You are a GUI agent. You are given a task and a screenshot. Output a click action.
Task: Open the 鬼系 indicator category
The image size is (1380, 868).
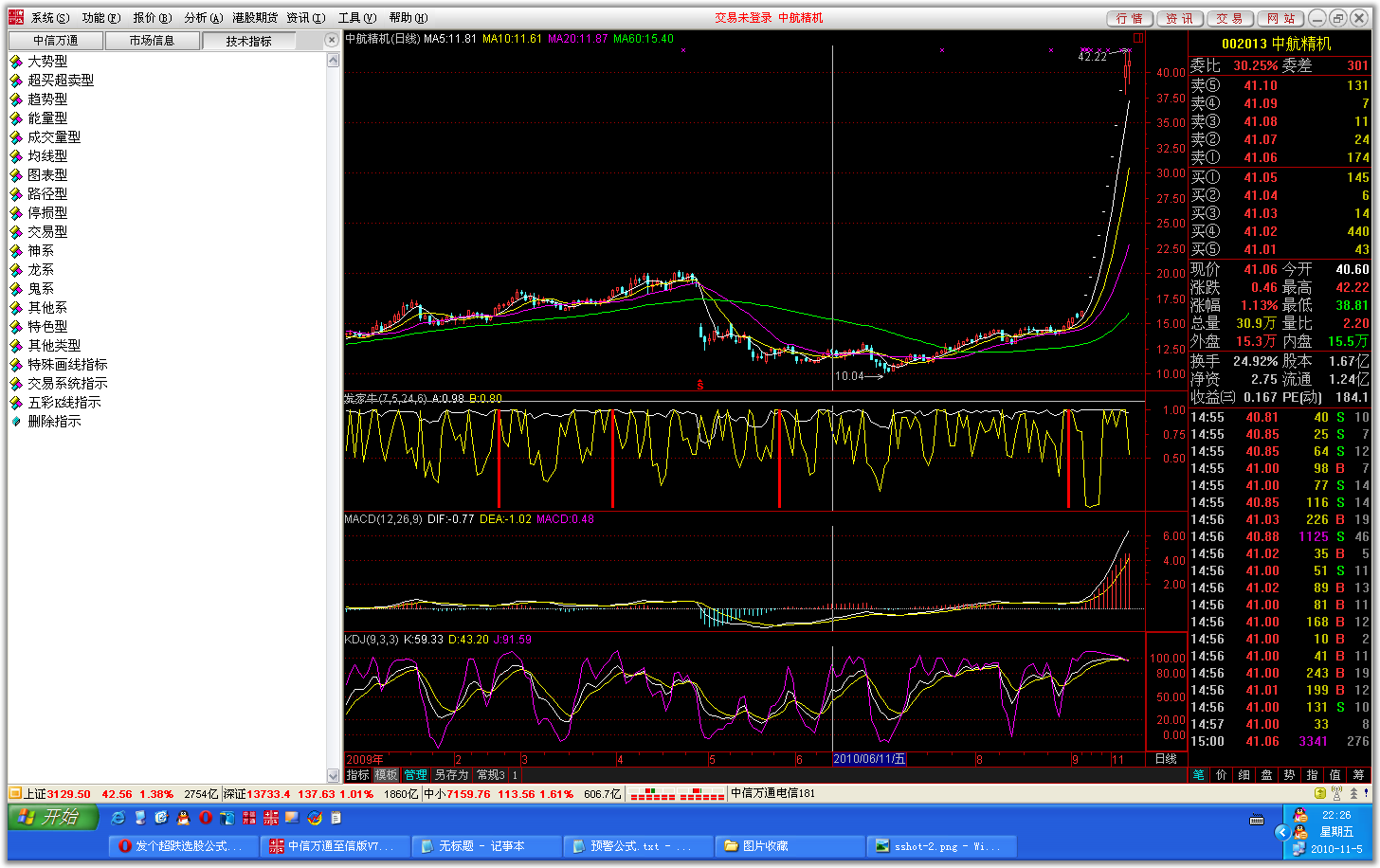(x=41, y=289)
